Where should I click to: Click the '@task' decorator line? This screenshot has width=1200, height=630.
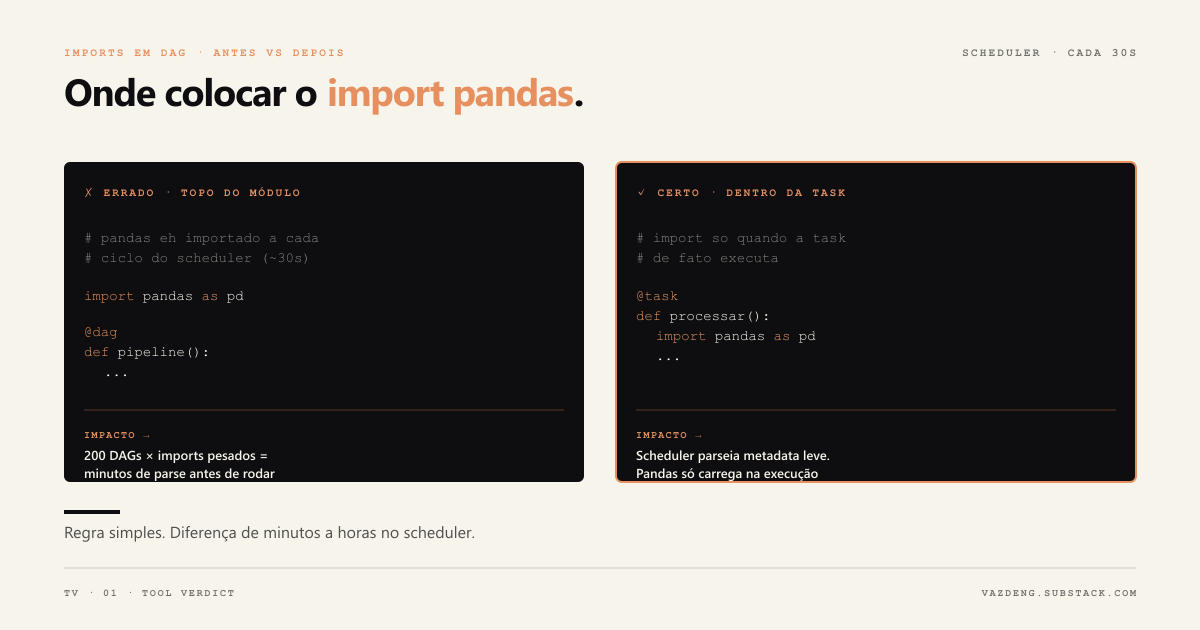tap(657, 296)
